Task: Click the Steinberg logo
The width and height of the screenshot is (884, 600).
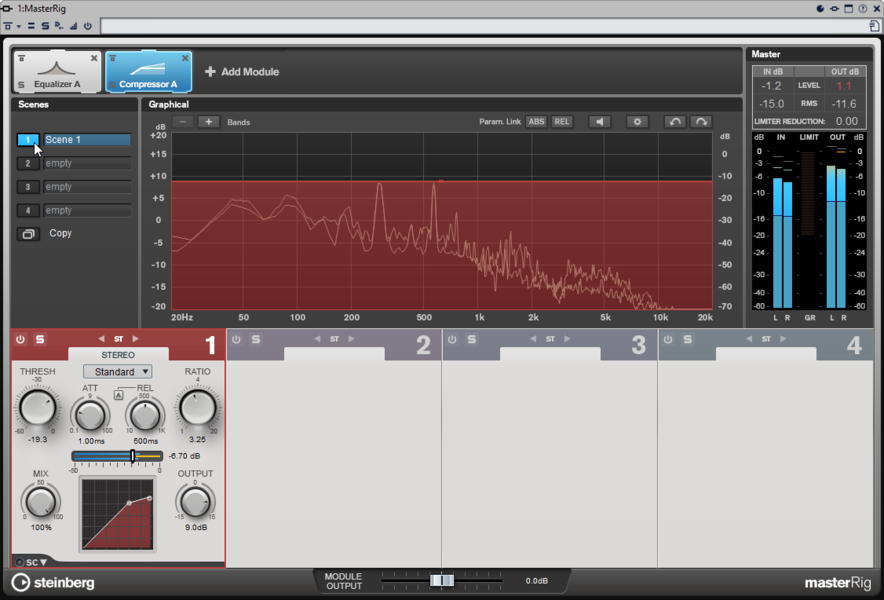Action: (53, 583)
